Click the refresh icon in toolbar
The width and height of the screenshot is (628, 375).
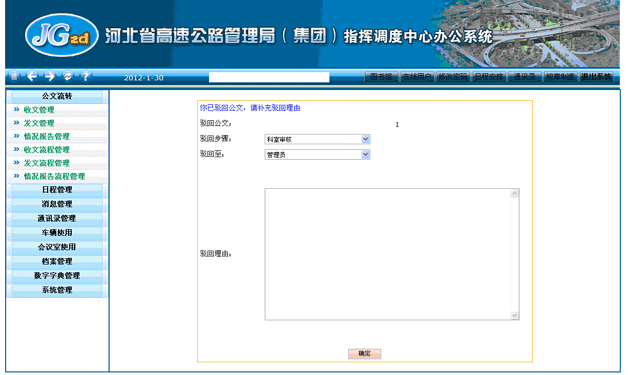pyautogui.click(x=68, y=76)
